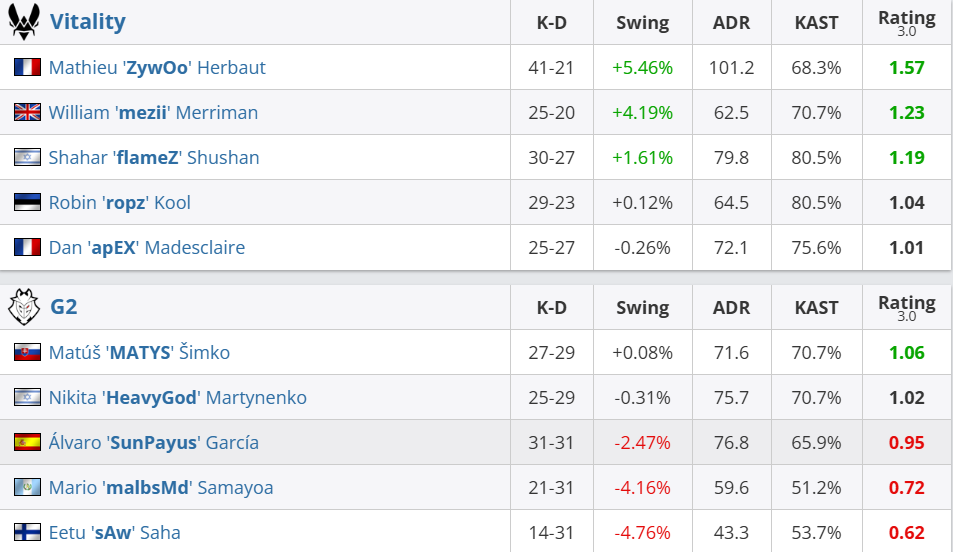Viewport: 953px width, 552px height.
Task: Click the G2 team logo icon
Action: 24,307
